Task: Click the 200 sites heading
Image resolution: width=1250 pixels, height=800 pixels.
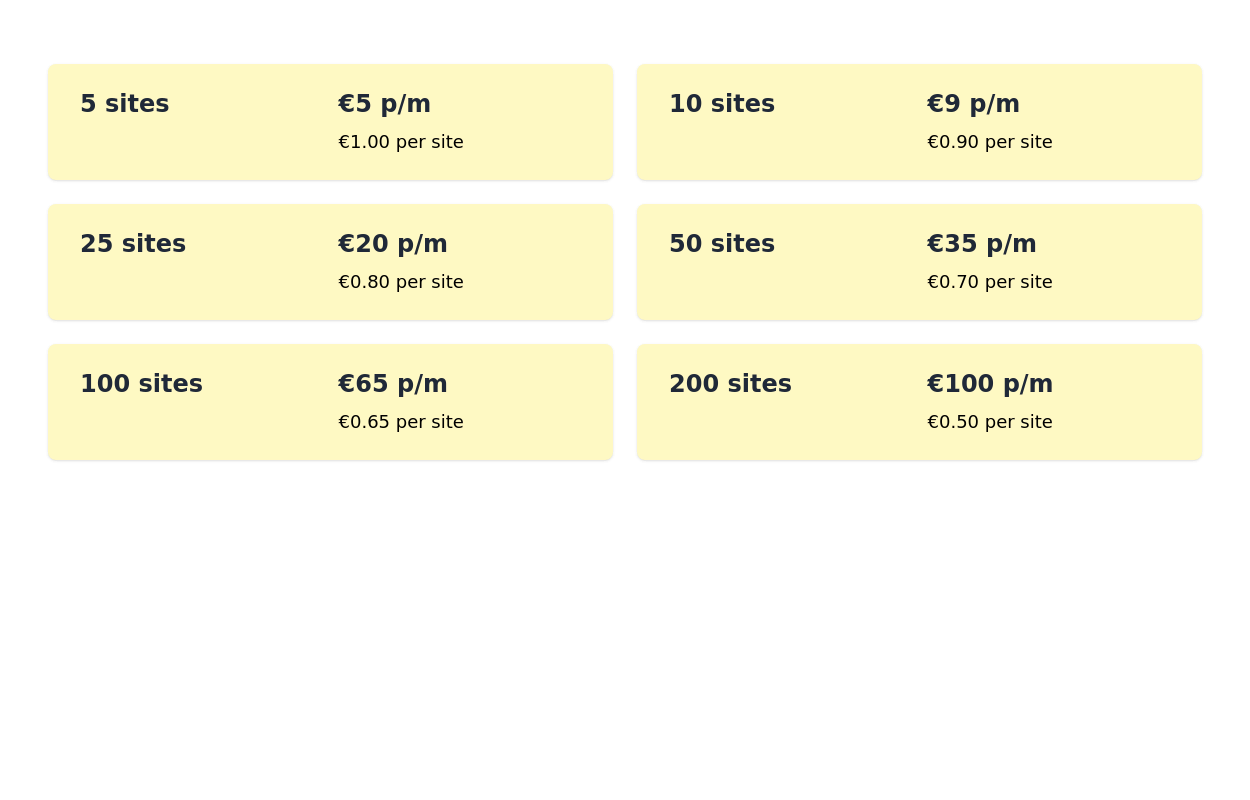Action: [730, 383]
